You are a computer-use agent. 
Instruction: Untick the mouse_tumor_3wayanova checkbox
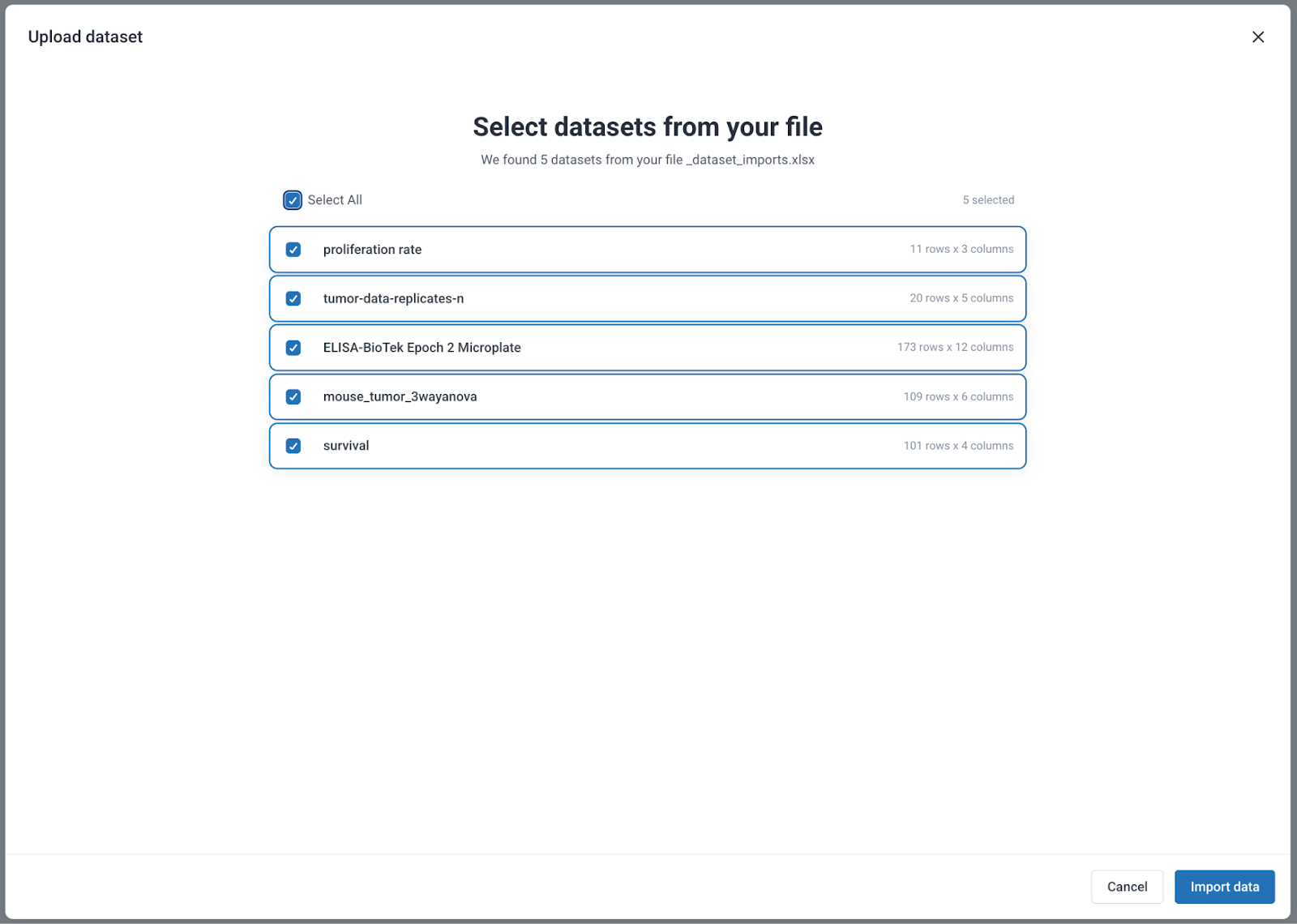tap(293, 397)
